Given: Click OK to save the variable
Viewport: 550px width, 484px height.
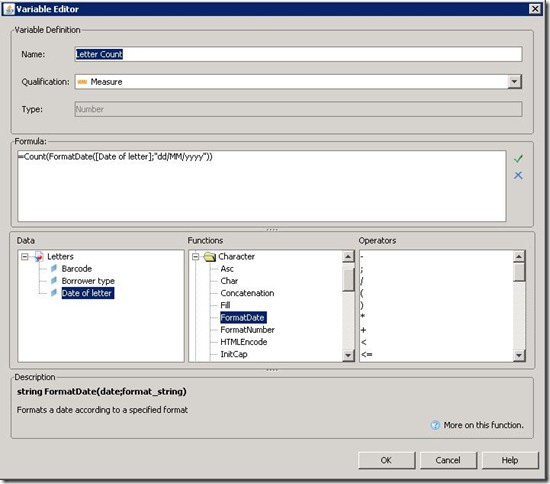Looking at the screenshot, I should coord(386,460).
